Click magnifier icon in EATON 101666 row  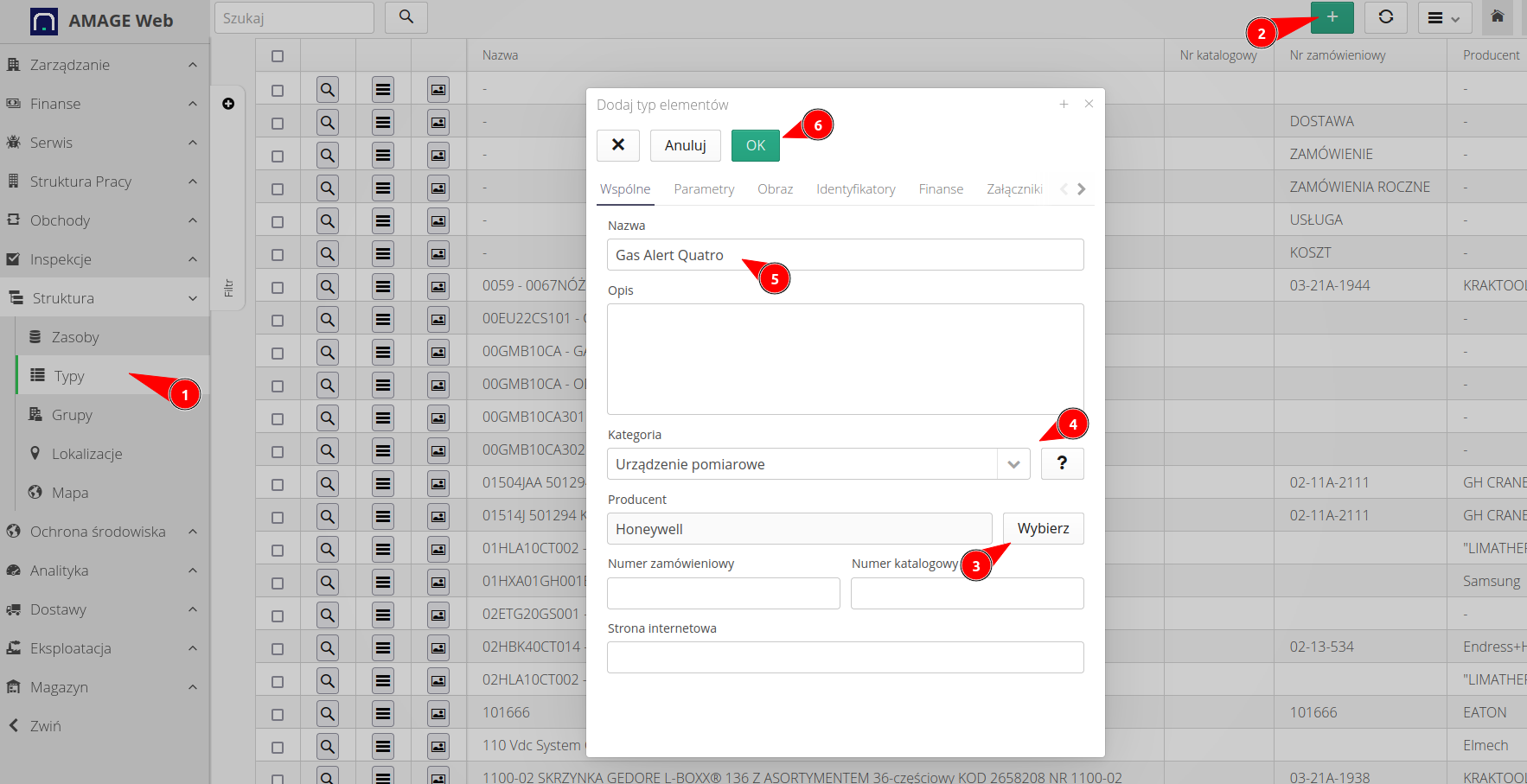(328, 713)
